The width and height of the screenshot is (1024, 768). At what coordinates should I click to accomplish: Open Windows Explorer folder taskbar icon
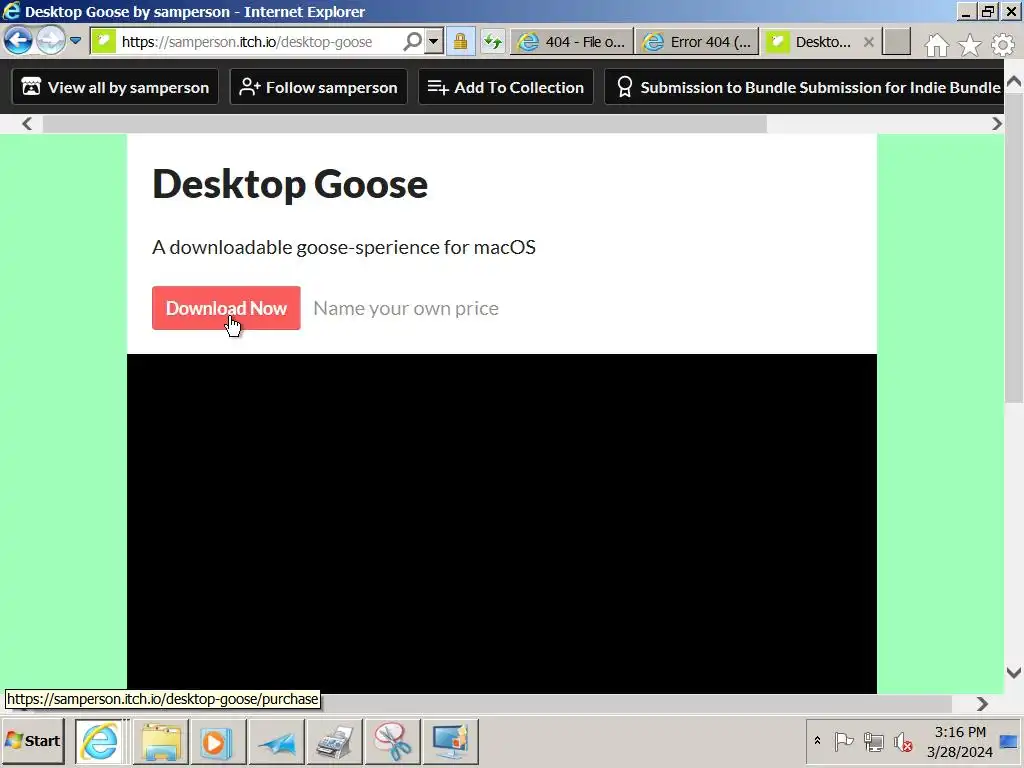point(161,741)
